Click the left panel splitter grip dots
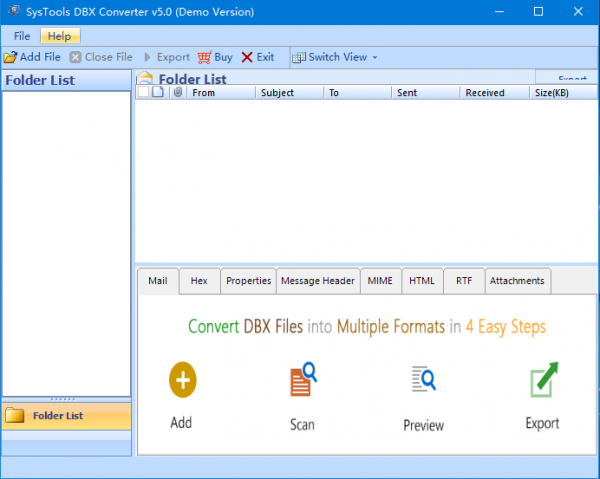 (63, 399)
